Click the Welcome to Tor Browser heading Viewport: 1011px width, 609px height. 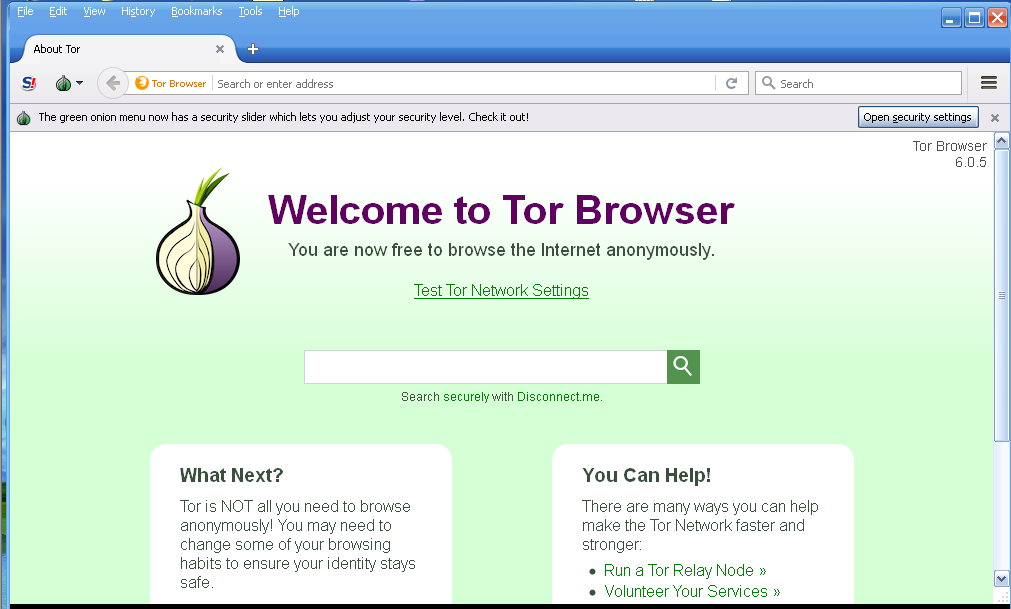(501, 210)
